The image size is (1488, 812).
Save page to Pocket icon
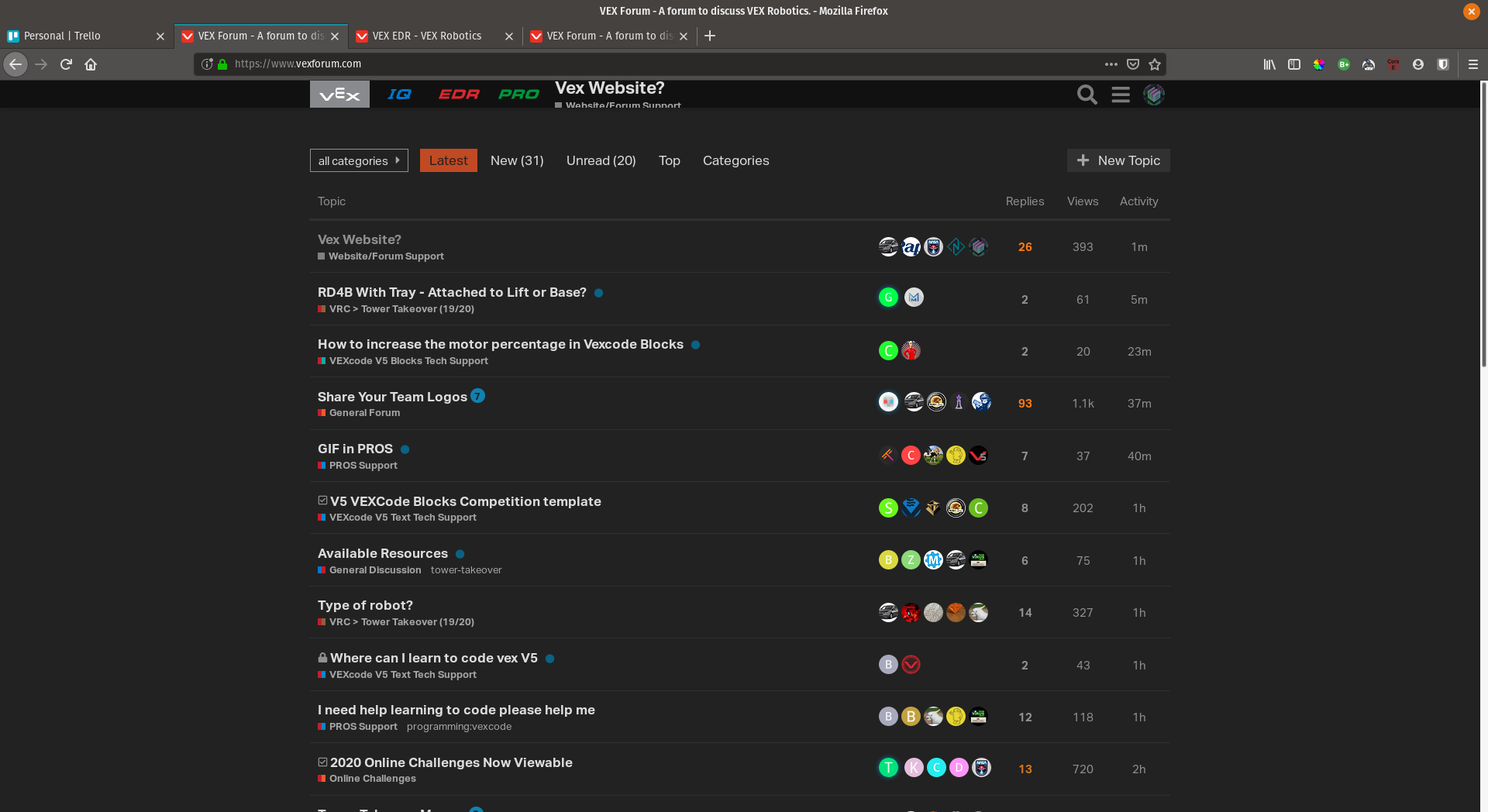[x=1133, y=64]
